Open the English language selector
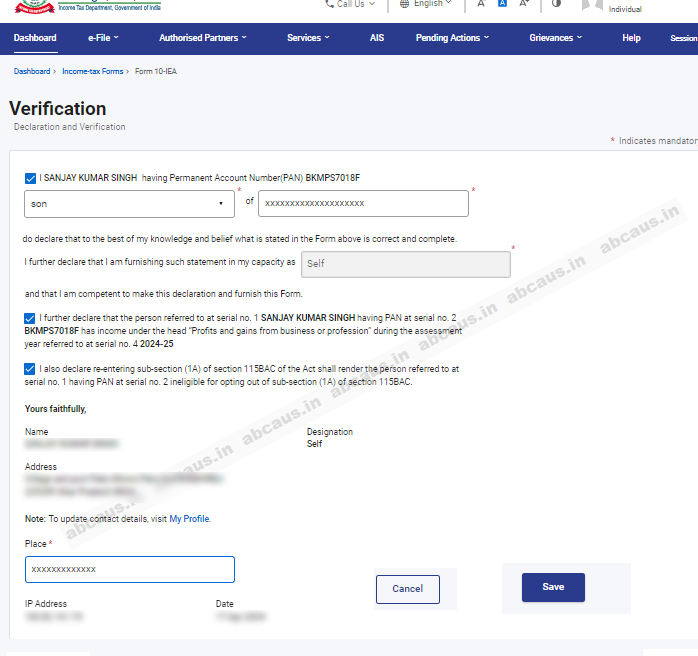The width and height of the screenshot is (698, 656). pyautogui.click(x=426, y=4)
